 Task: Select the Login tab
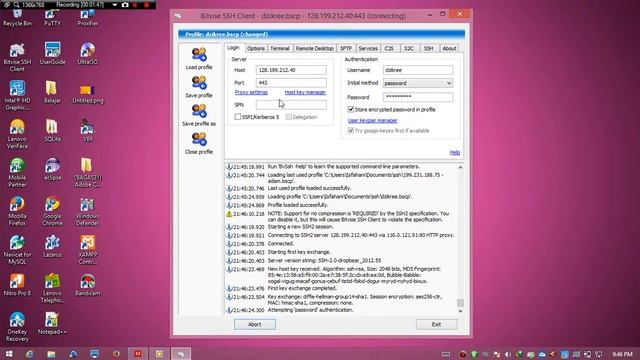coord(233,47)
